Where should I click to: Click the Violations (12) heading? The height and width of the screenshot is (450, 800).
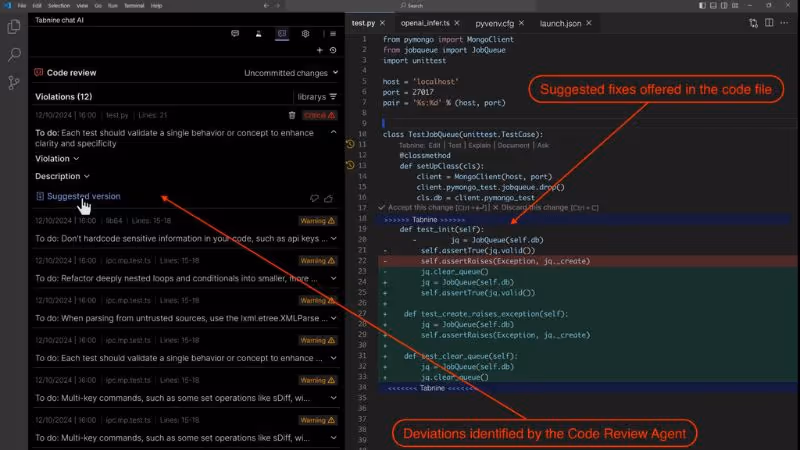(x=63, y=96)
